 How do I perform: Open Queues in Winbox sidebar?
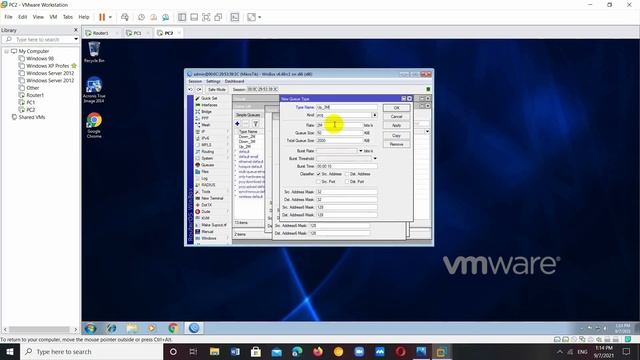(207, 165)
